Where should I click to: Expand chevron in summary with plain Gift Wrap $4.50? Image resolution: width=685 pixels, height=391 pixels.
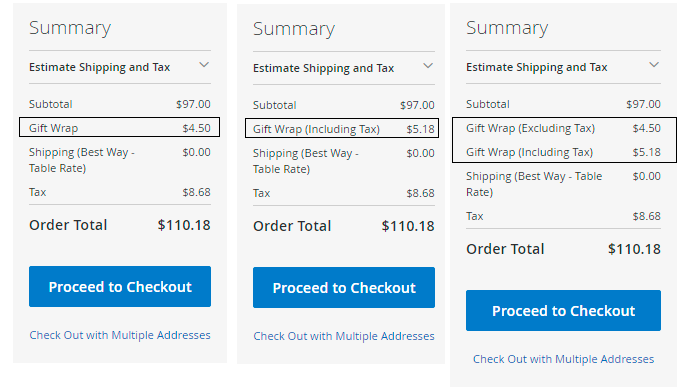pos(204,66)
